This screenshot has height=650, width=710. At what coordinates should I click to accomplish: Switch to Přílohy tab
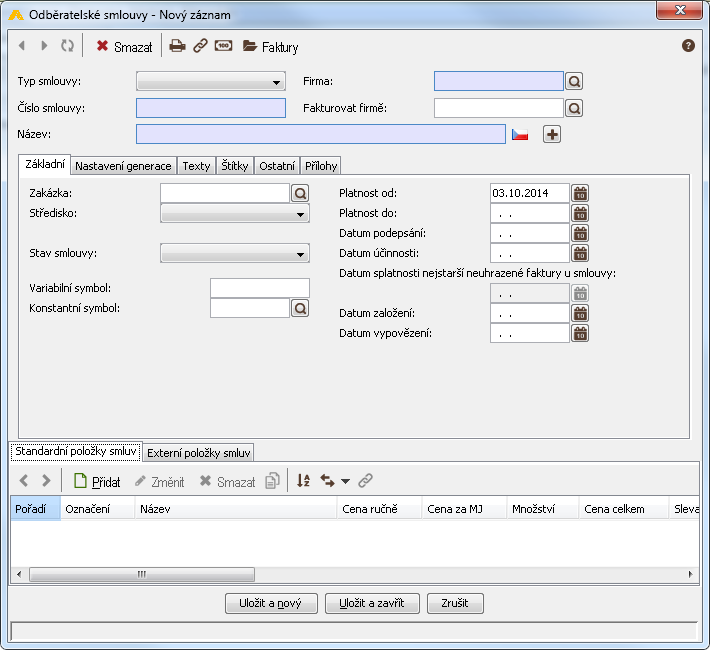click(321, 166)
